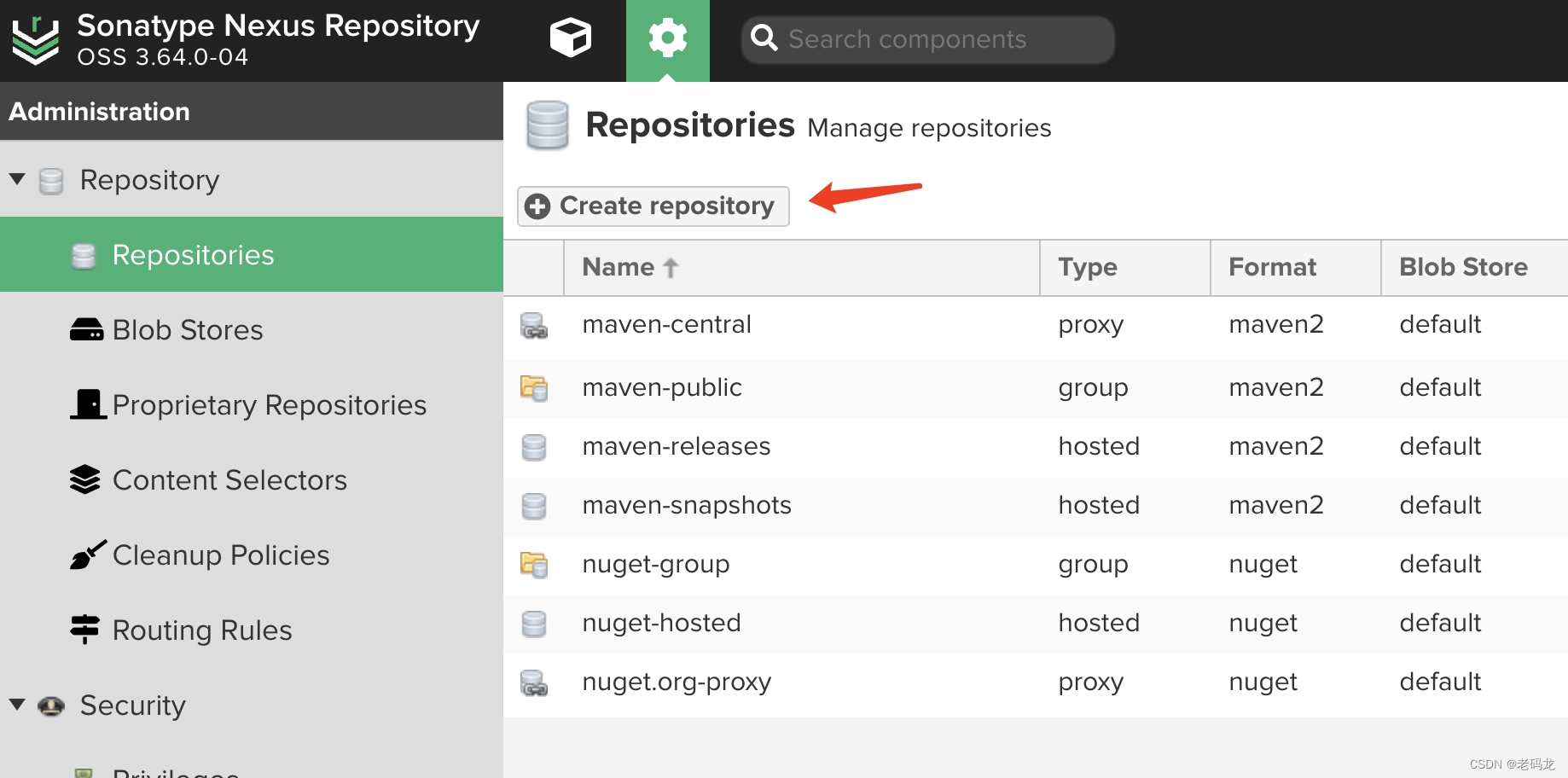Screen dimensions: 1568x778
Task: Click the Content Selectors layers icon
Action: (85, 479)
